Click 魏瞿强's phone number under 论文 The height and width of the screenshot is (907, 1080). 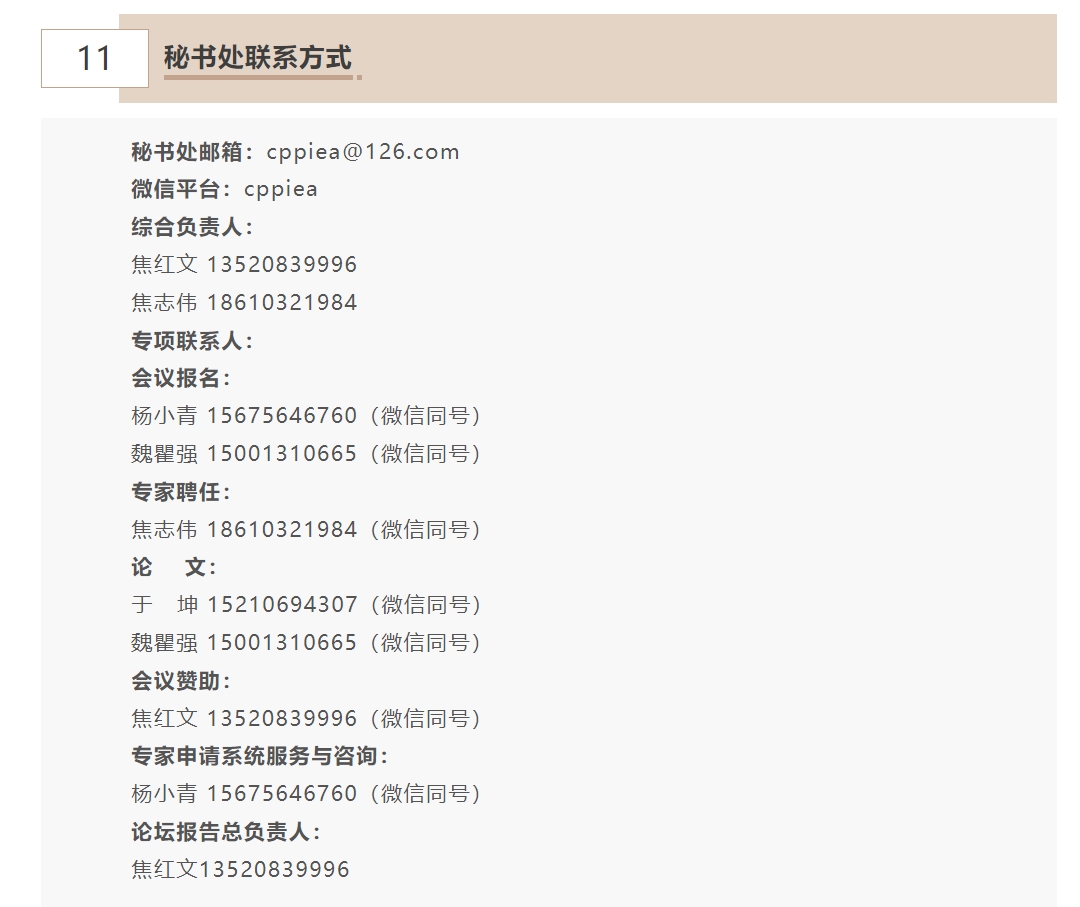click(x=282, y=643)
